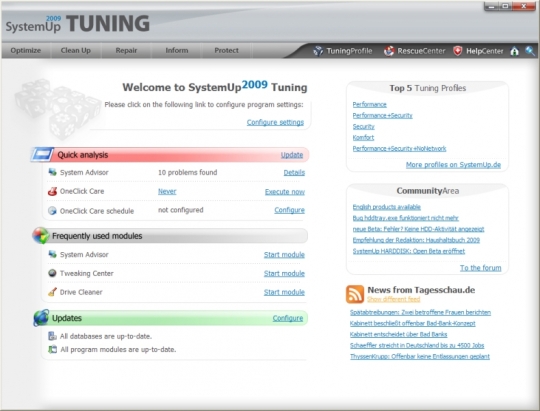Open SystemUp HARDDISK Open Beta post
The width and height of the screenshot is (540, 411).
pyautogui.click(x=408, y=251)
